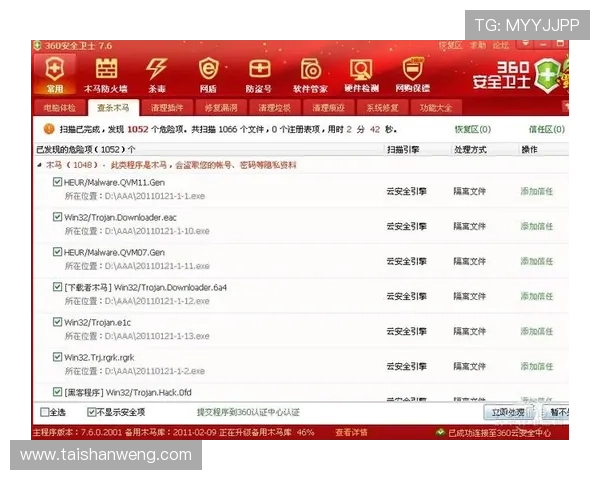Collapse the 木马 (1048) category
Screen dimensions: 600x480
tap(39, 165)
